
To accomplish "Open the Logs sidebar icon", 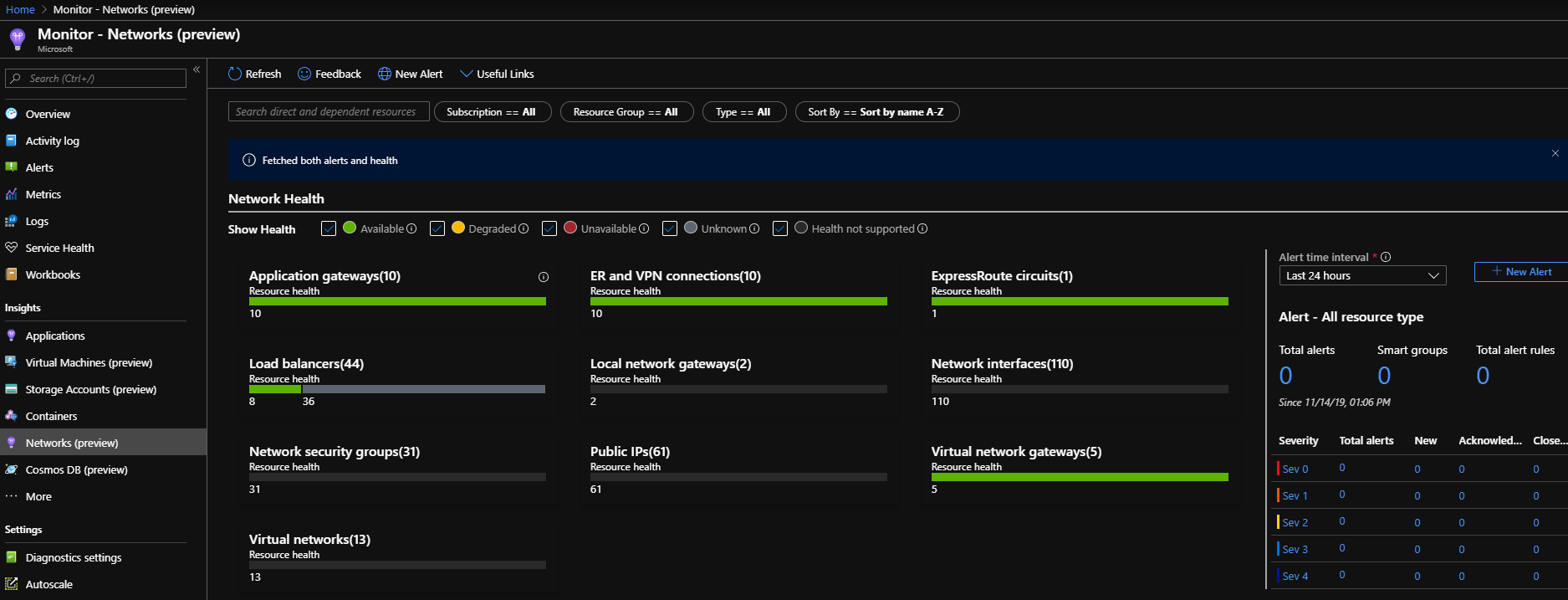I will 12,221.
